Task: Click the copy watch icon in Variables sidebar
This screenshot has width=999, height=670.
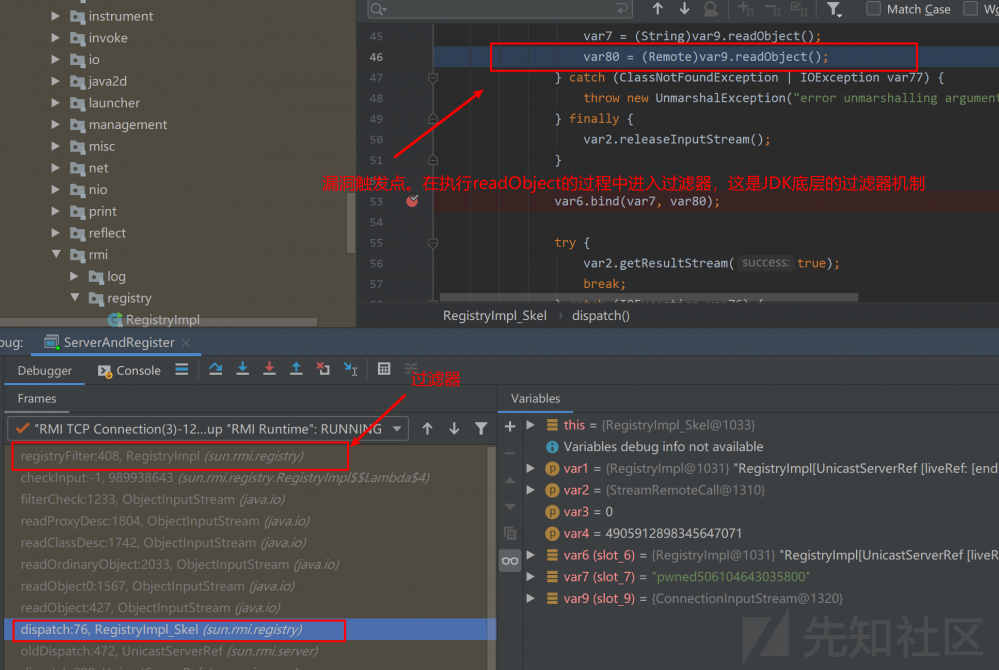Action: [510, 533]
